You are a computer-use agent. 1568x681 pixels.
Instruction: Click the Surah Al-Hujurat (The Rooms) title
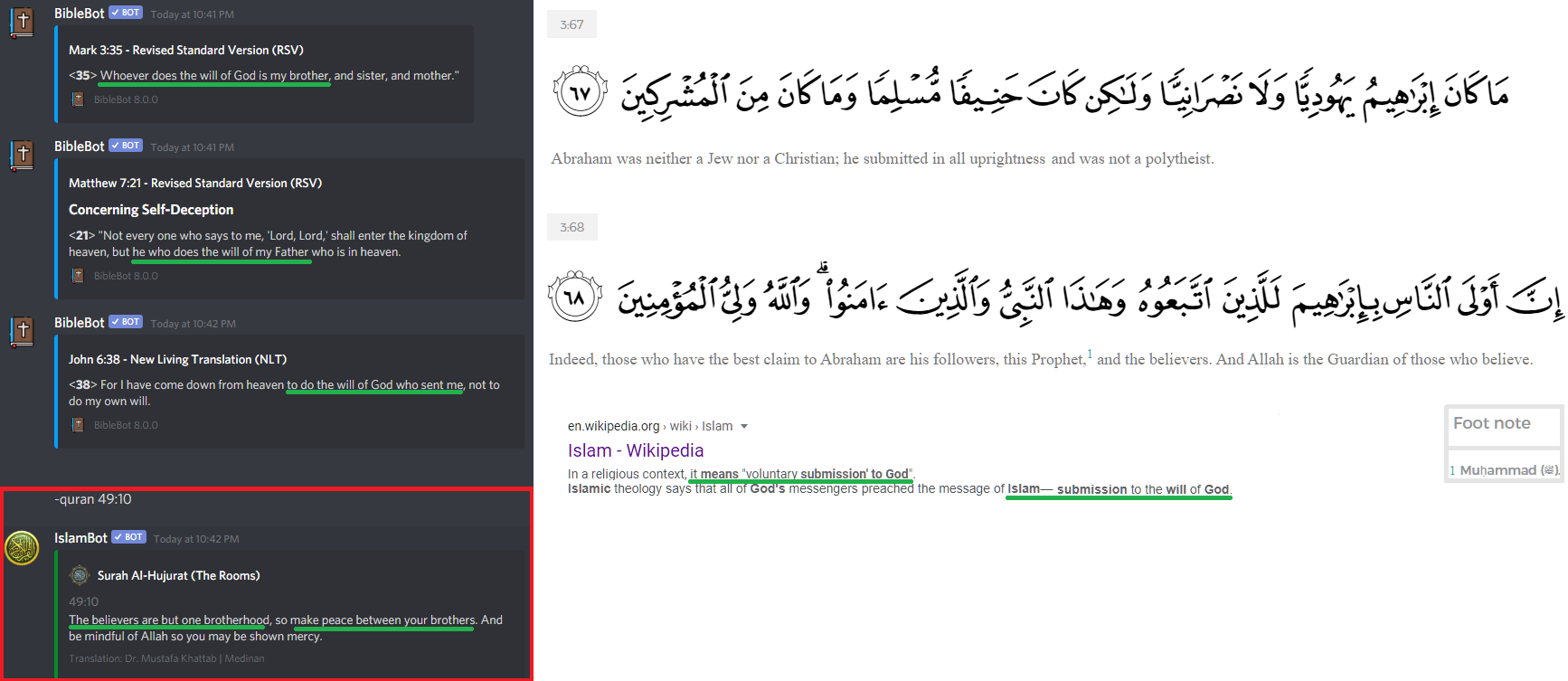(x=179, y=575)
